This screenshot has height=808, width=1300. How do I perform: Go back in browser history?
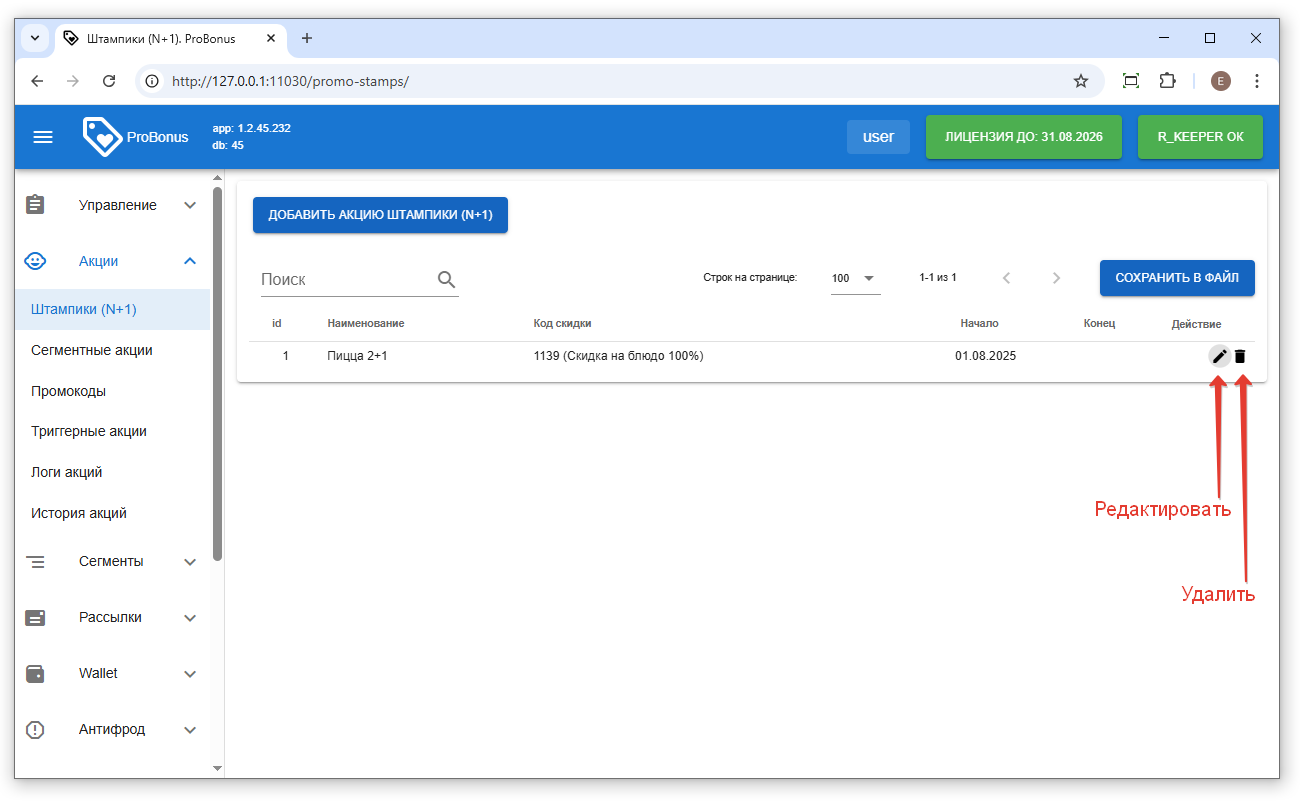37,81
